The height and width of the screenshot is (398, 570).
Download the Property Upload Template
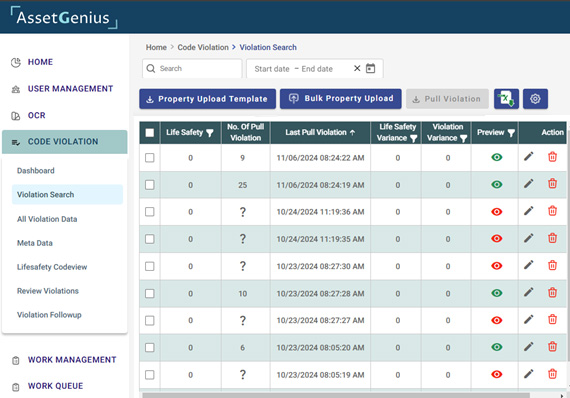(207, 99)
